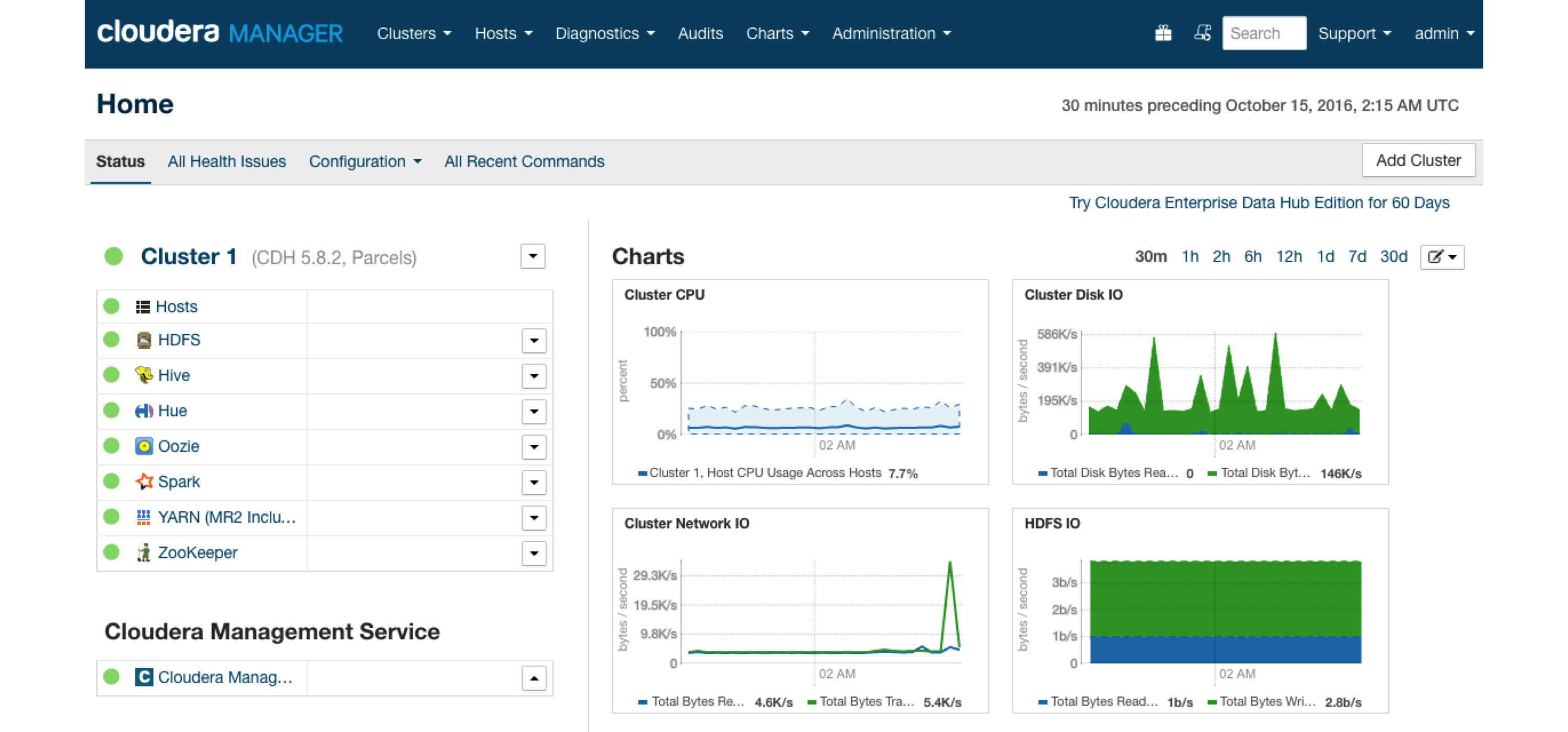1568x732 pixels.
Task: Open the Clusters menu
Action: pos(414,33)
